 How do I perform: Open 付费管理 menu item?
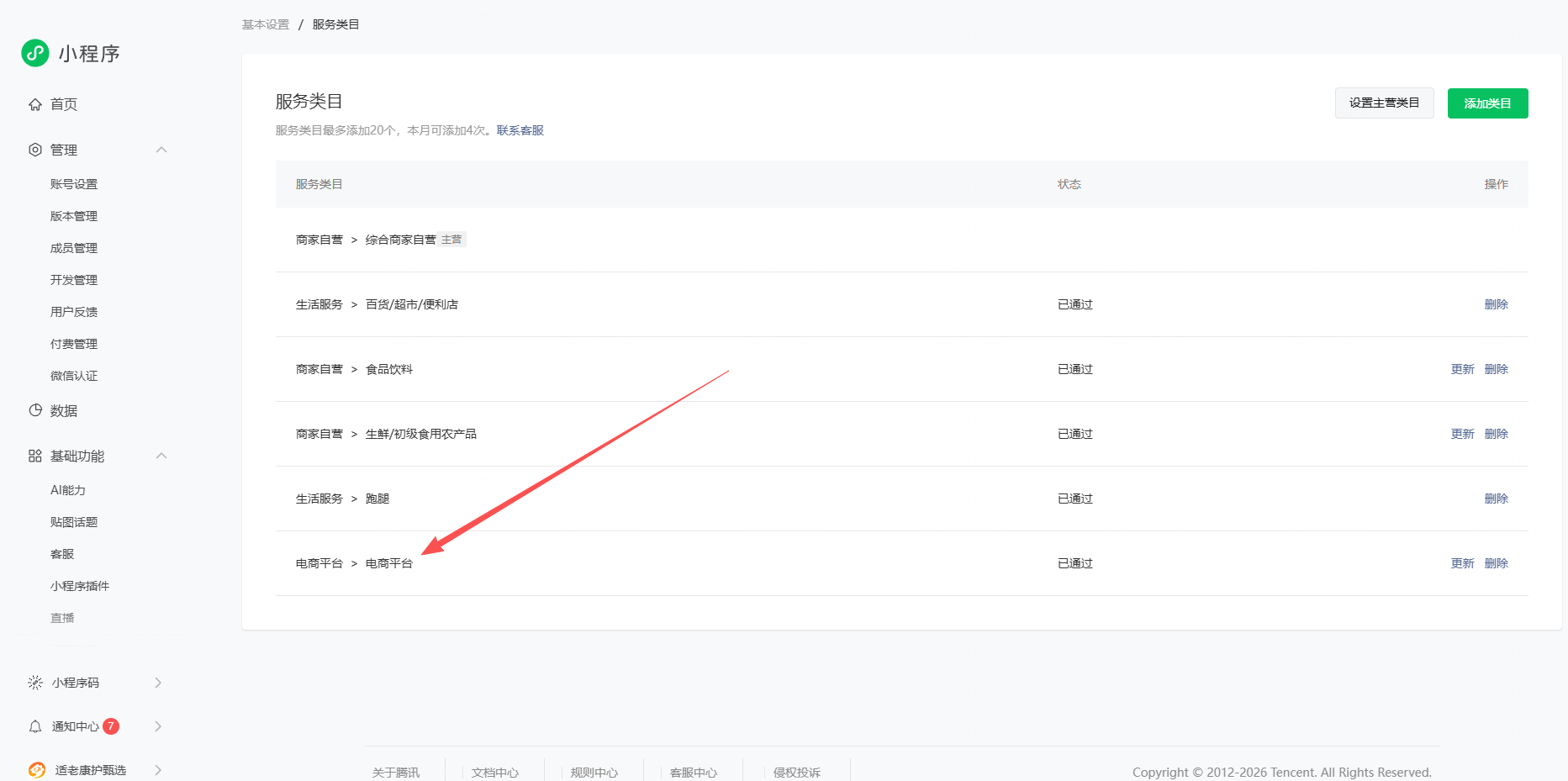pos(74,344)
